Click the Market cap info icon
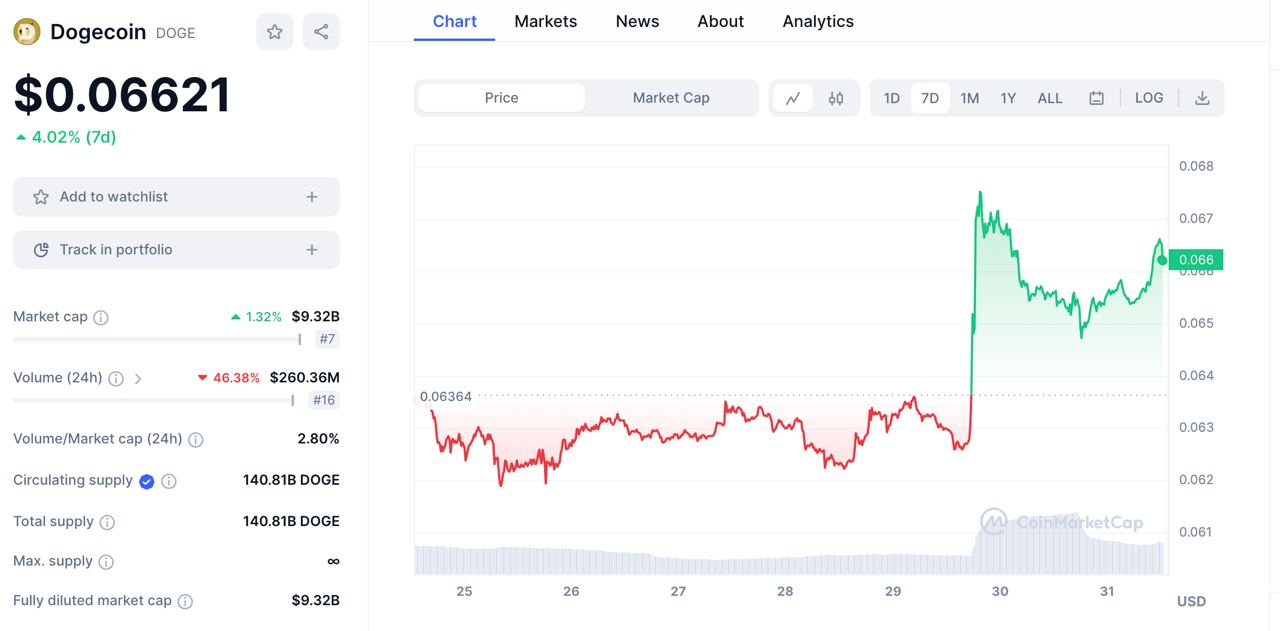 click(x=101, y=317)
